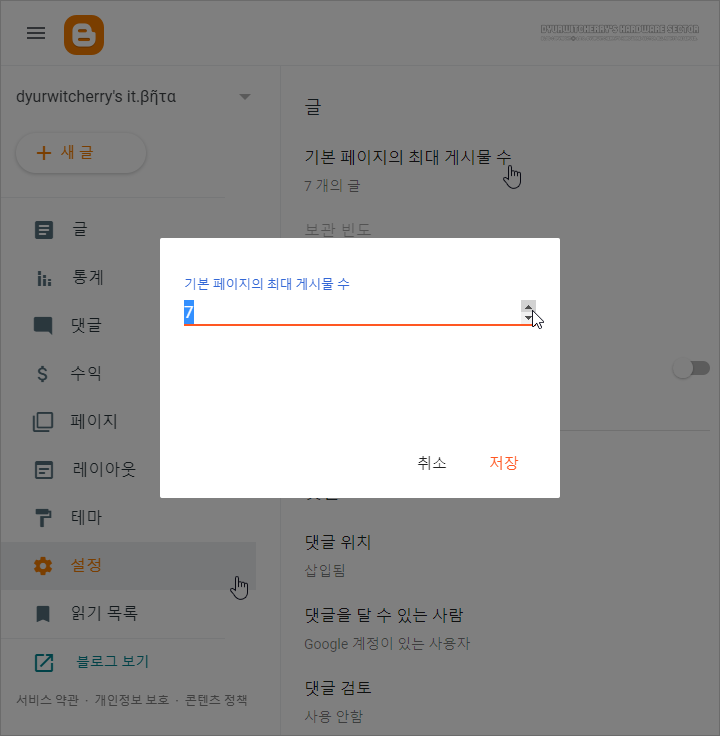Screen dimensions: 720x736
Task: Click the stats (통계) bar chart icon
Action: click(44, 278)
